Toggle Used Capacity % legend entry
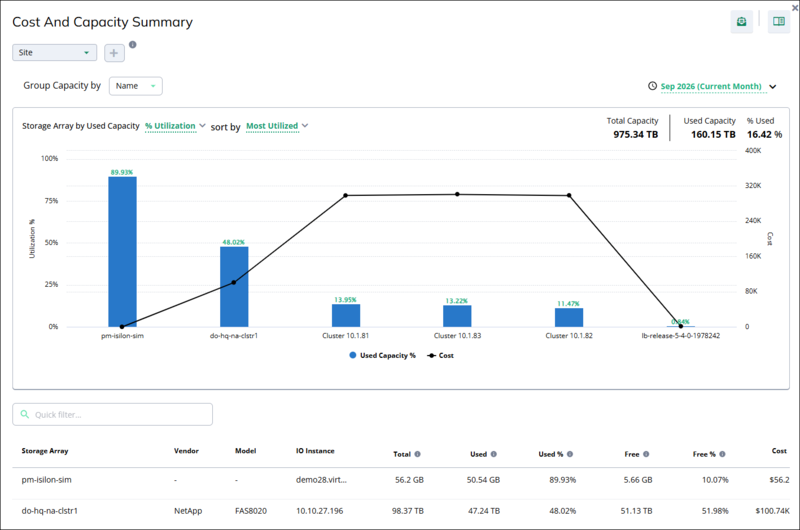 click(383, 356)
